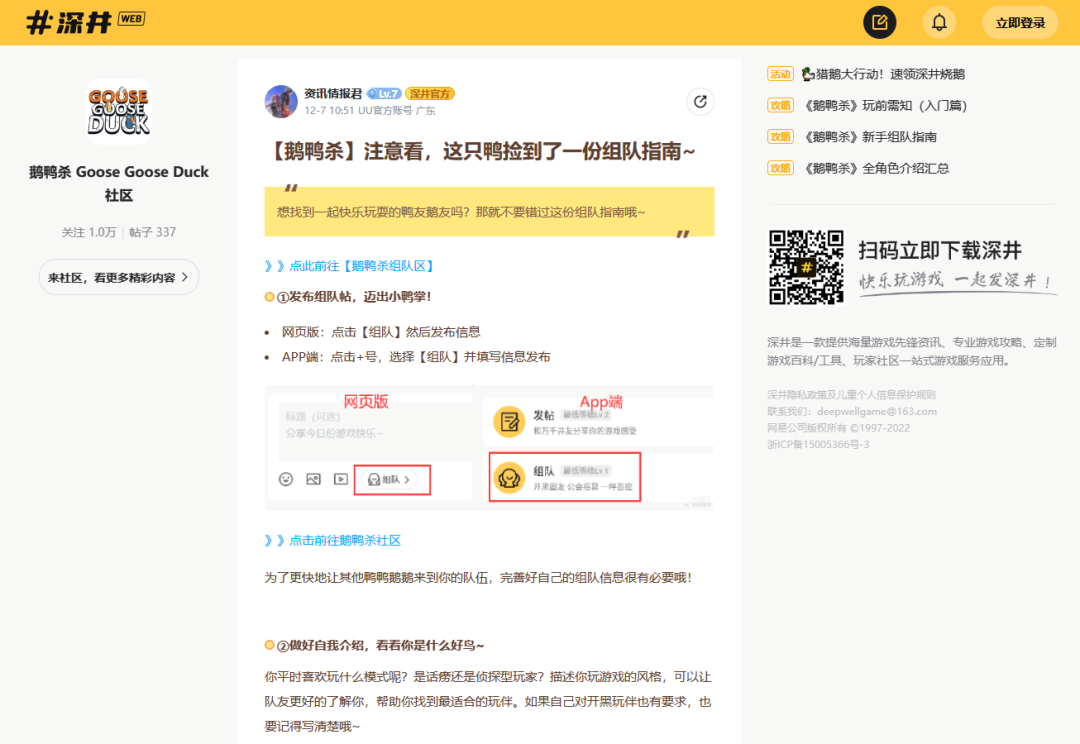The height and width of the screenshot is (744, 1080).
Task: Open 《鹅鸭杀》新手组队指南 guide
Action: (x=871, y=137)
